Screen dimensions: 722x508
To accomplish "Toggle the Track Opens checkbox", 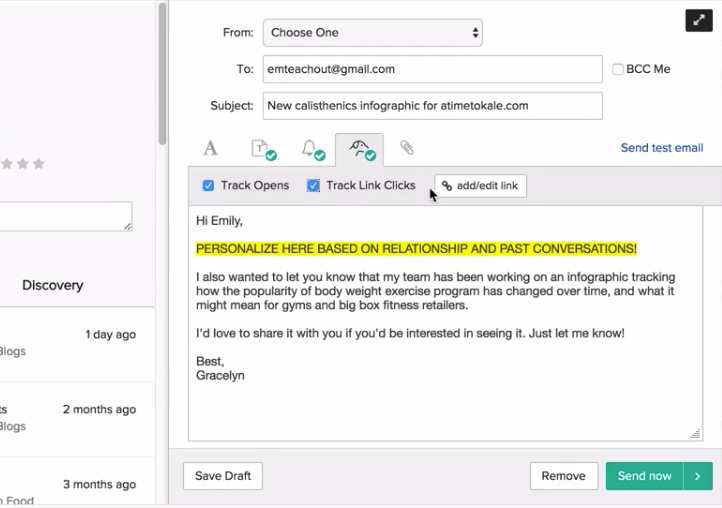I will pos(208,185).
